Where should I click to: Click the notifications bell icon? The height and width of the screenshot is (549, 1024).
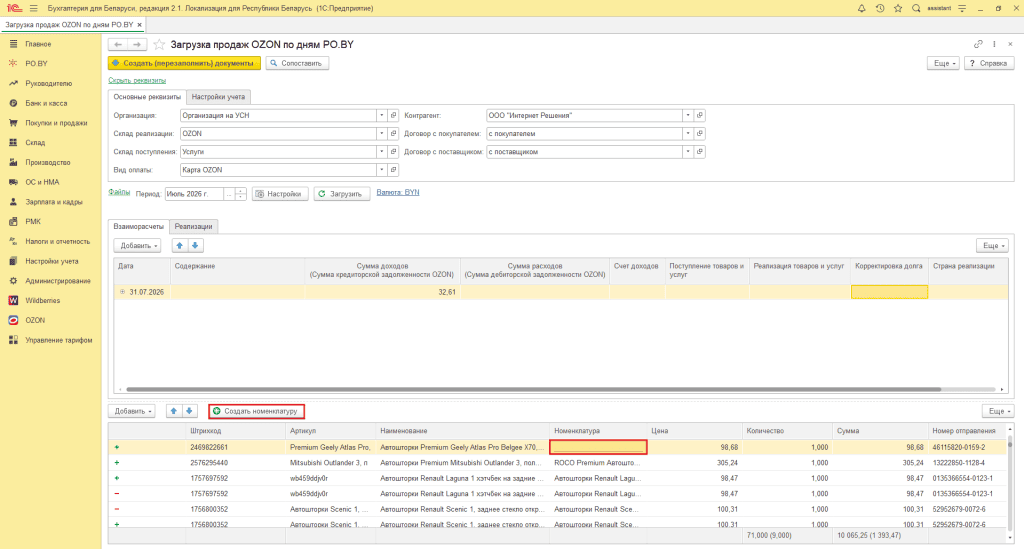point(861,8)
